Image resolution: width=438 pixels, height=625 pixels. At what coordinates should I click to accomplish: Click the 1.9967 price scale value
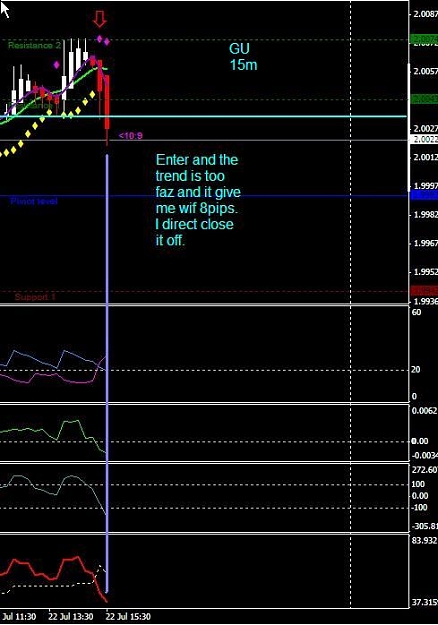point(426,243)
